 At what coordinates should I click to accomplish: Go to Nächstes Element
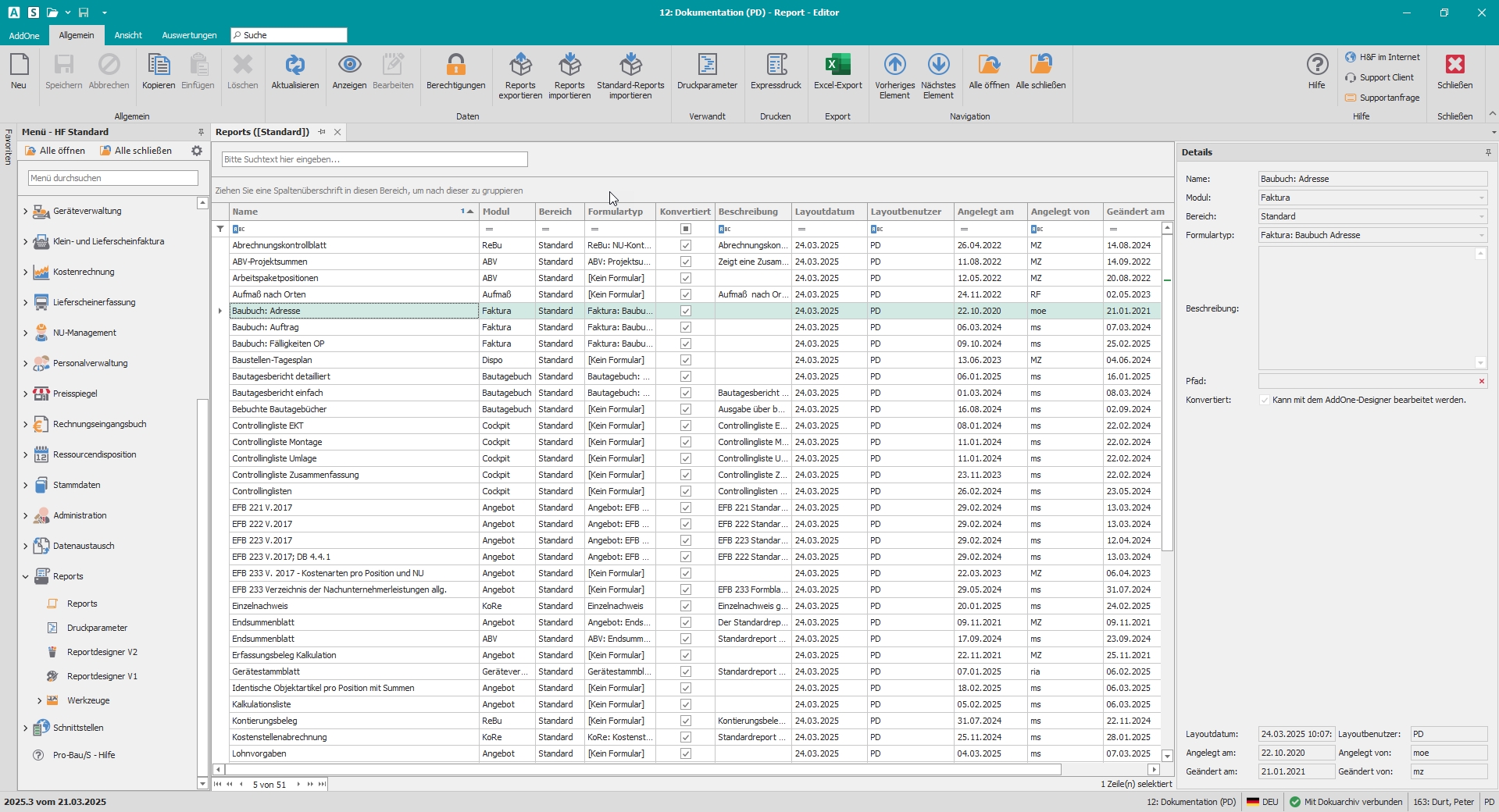pos(938,66)
